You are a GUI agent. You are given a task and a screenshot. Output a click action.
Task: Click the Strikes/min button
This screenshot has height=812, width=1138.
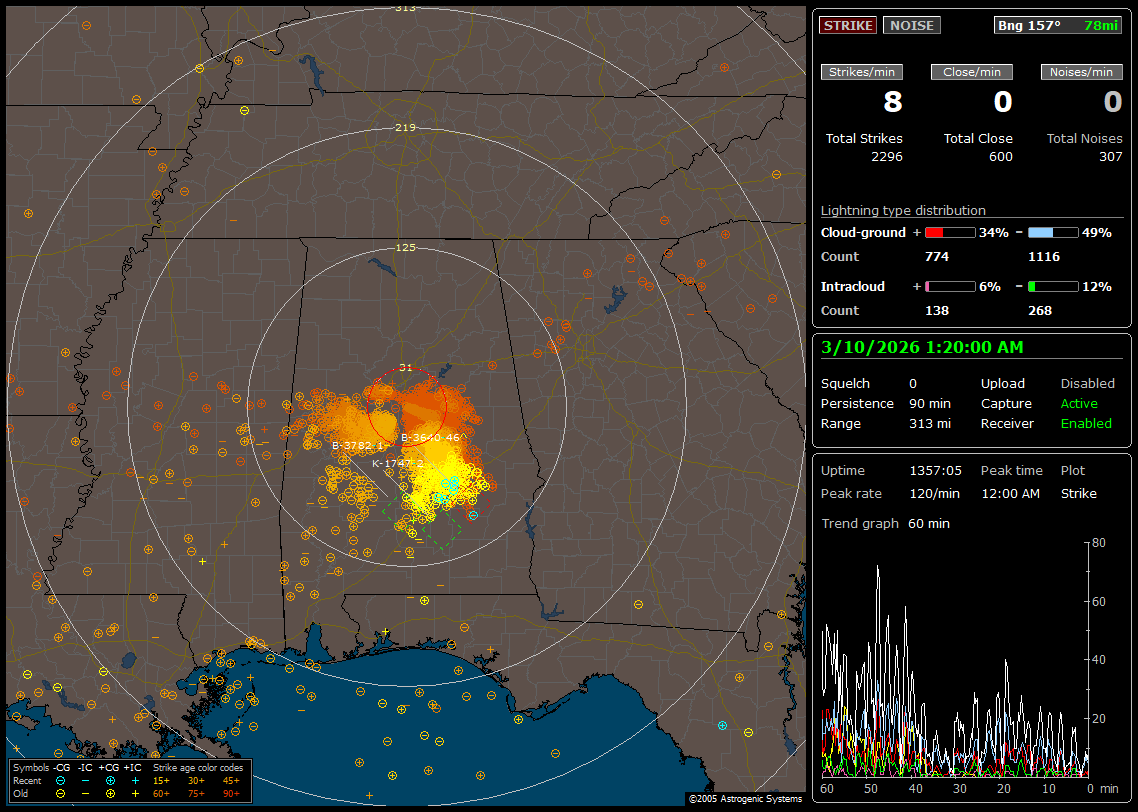click(862, 72)
